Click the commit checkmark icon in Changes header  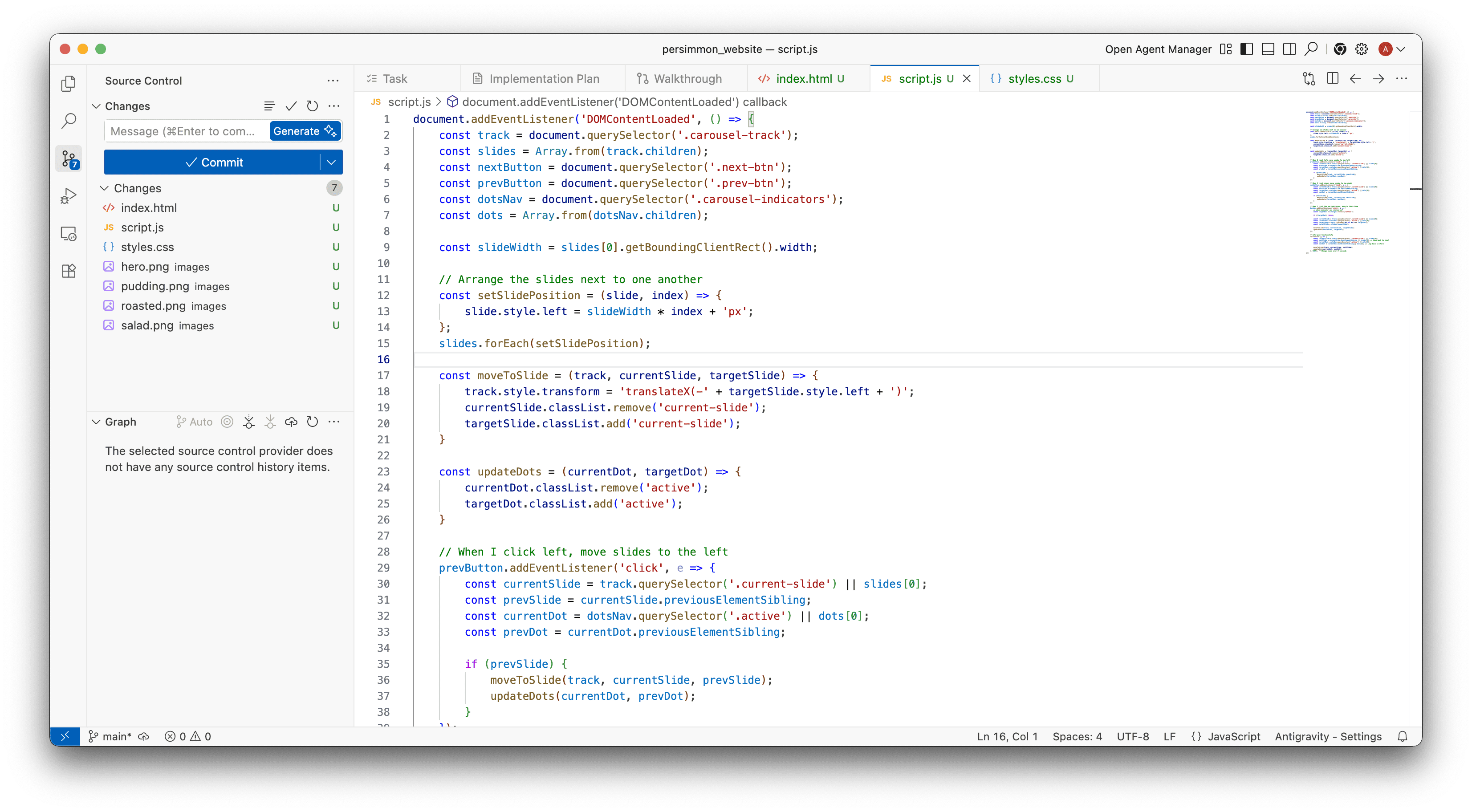pos(291,106)
